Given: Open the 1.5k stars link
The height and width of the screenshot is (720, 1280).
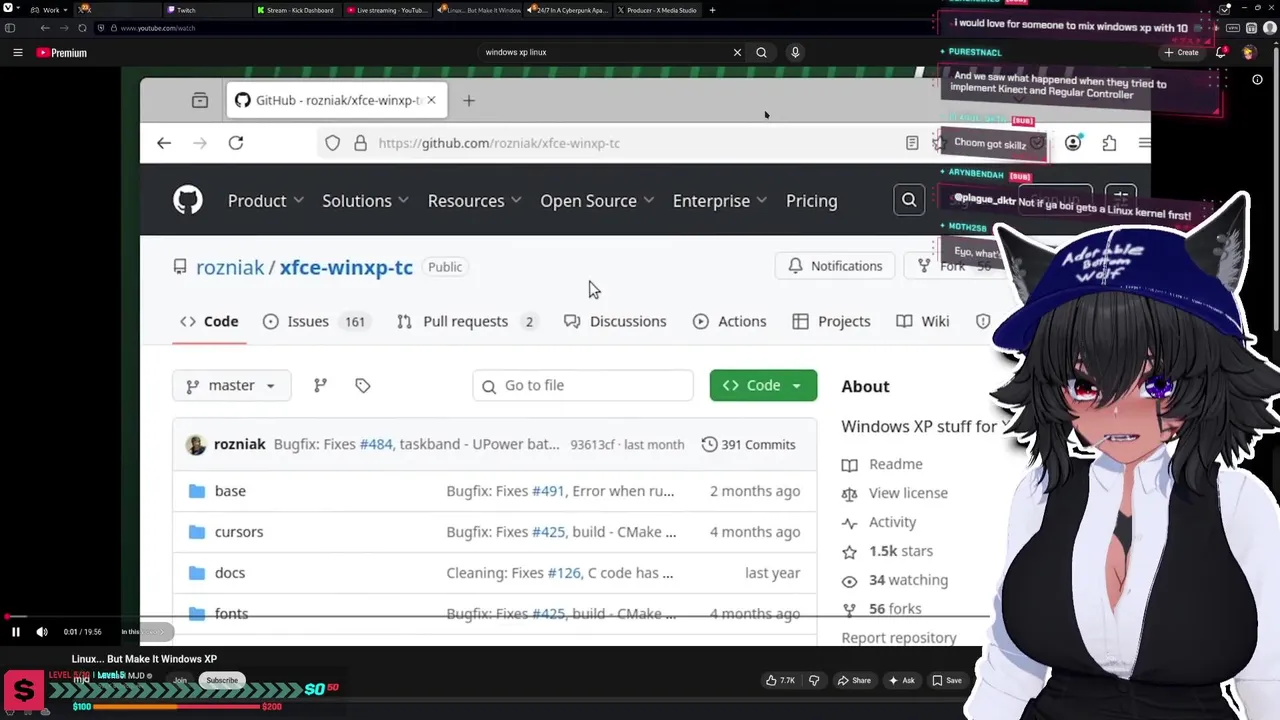Looking at the screenshot, I should (x=887, y=551).
